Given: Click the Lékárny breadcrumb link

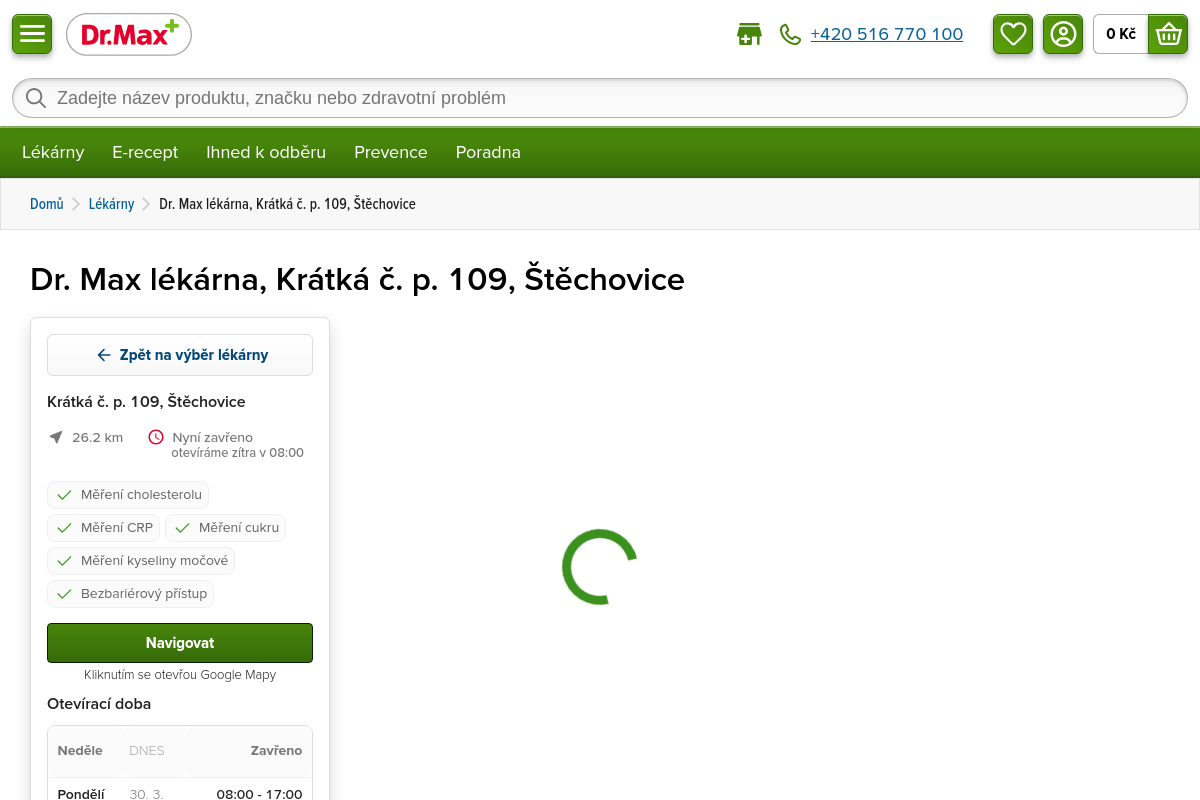Looking at the screenshot, I should [111, 204].
